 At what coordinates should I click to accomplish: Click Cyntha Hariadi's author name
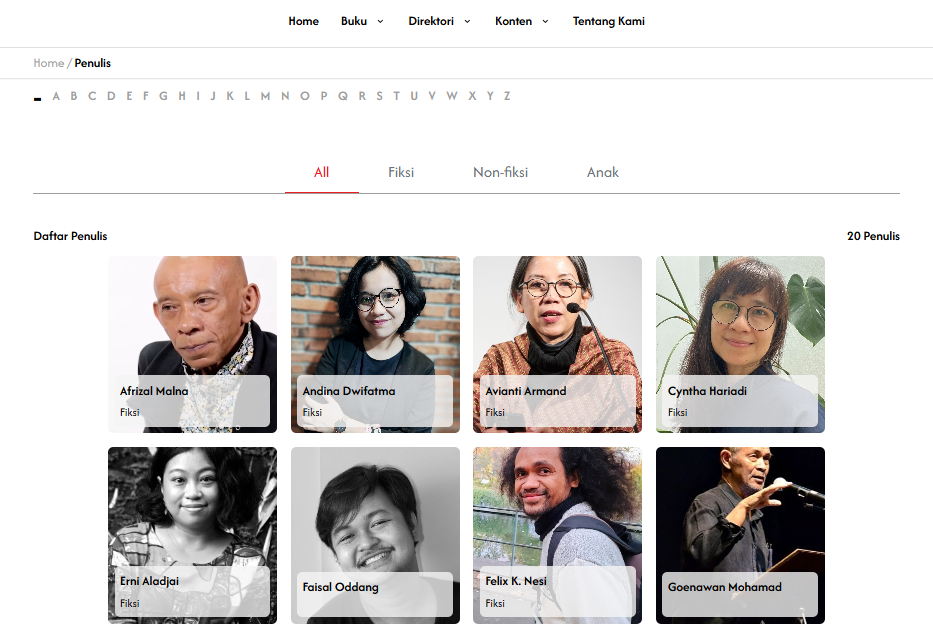[707, 391]
